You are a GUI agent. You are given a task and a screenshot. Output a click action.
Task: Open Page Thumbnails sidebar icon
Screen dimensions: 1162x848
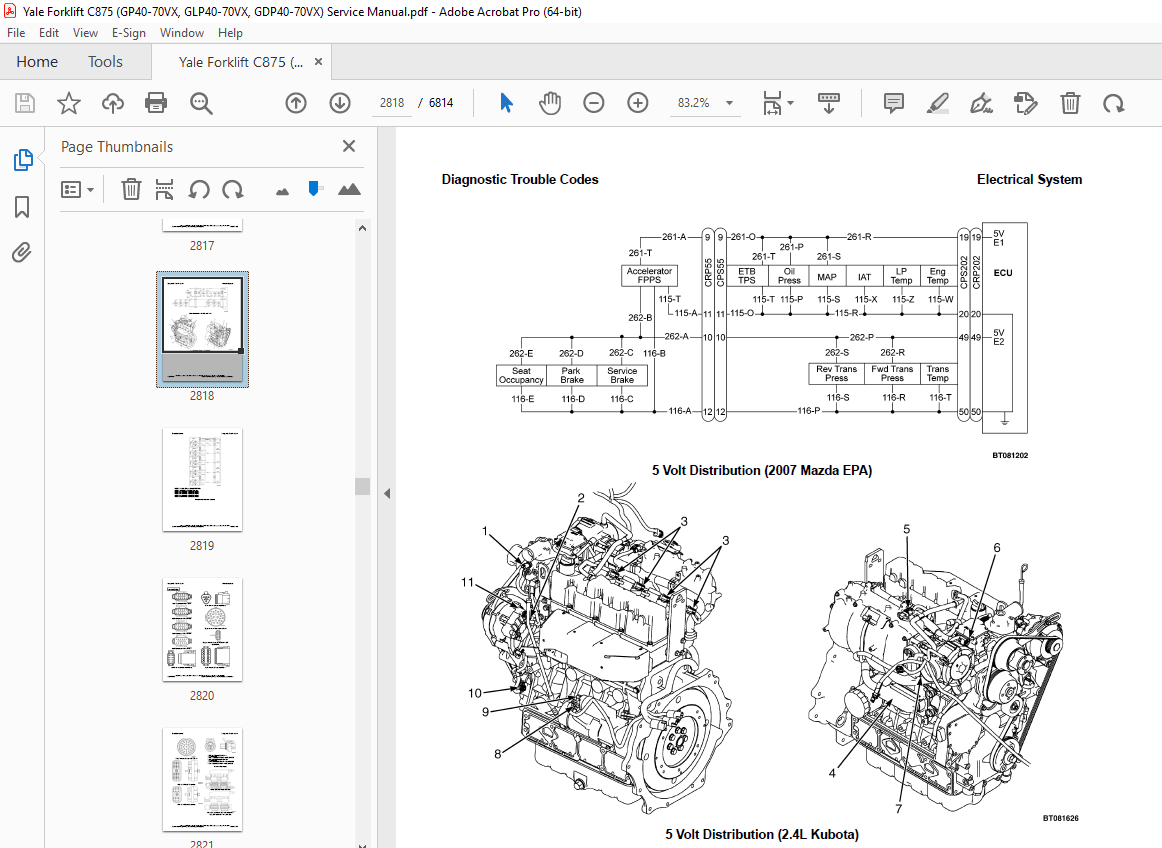pos(23,159)
